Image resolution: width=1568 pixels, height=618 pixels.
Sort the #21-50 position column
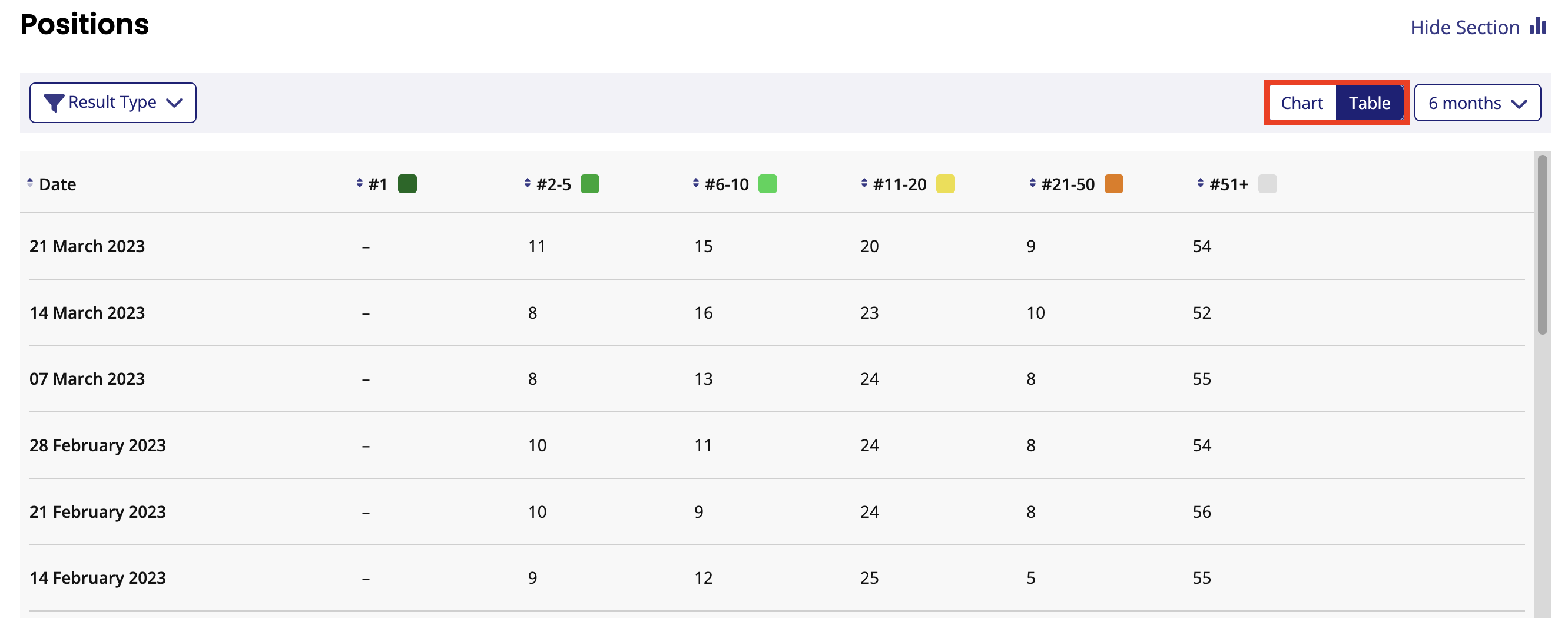point(1032,183)
